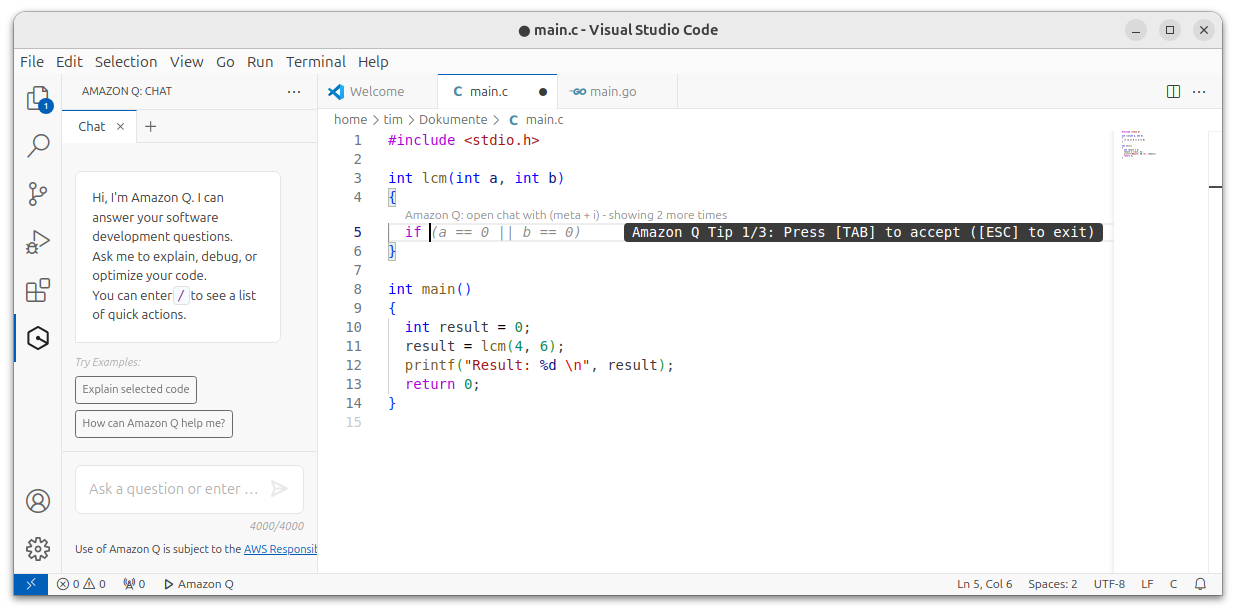Open the File menu
The image size is (1236, 612).
tap(32, 62)
